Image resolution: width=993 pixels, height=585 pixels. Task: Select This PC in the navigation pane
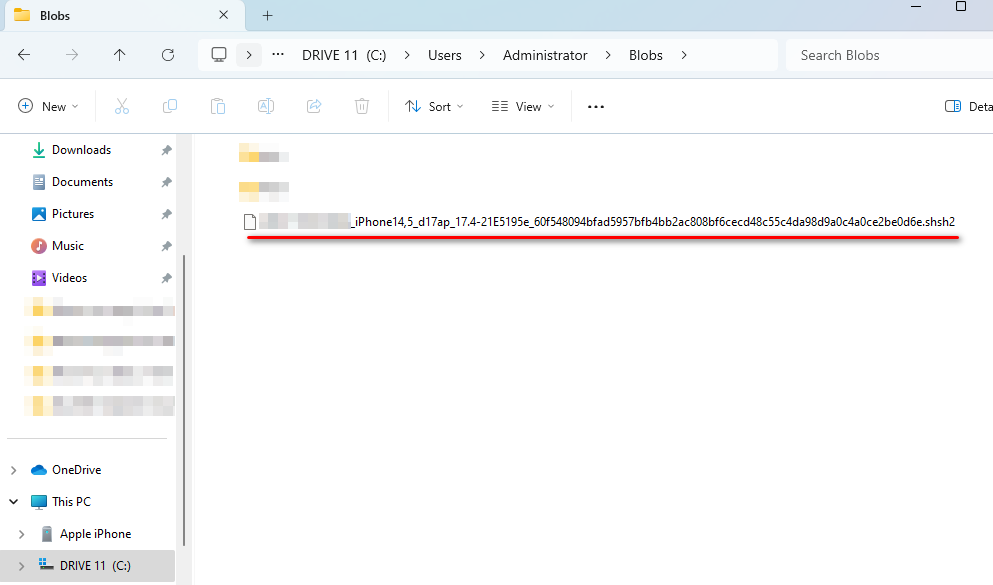pyautogui.click(x=71, y=501)
